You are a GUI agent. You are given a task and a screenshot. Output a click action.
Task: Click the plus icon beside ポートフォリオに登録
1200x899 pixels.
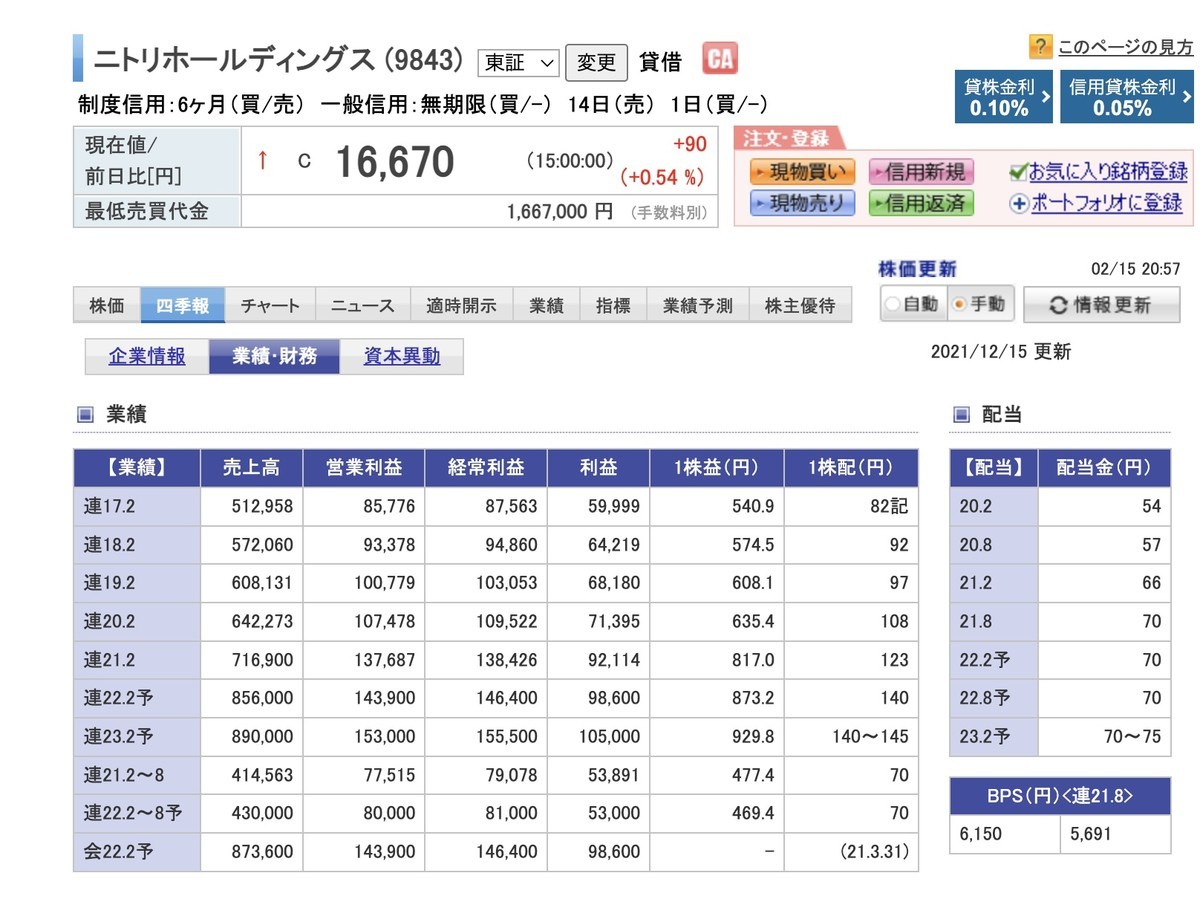click(1019, 203)
